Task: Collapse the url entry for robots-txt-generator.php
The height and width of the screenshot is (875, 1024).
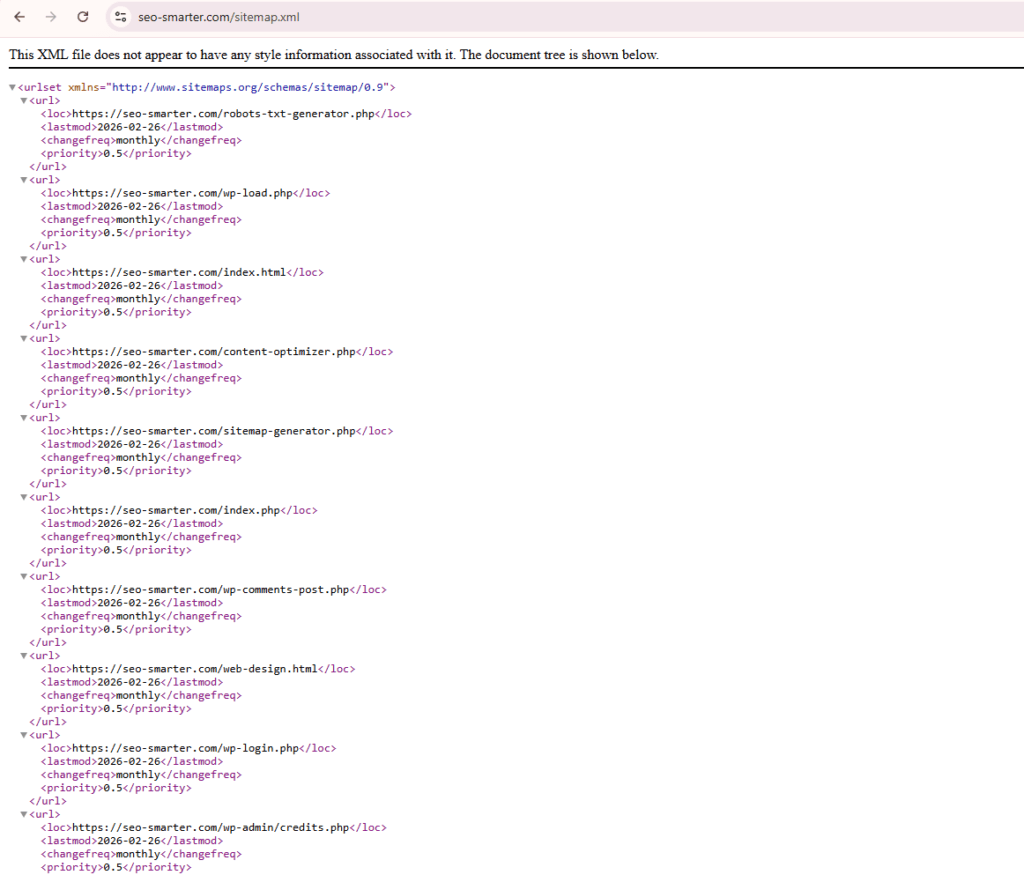Action: tap(24, 101)
